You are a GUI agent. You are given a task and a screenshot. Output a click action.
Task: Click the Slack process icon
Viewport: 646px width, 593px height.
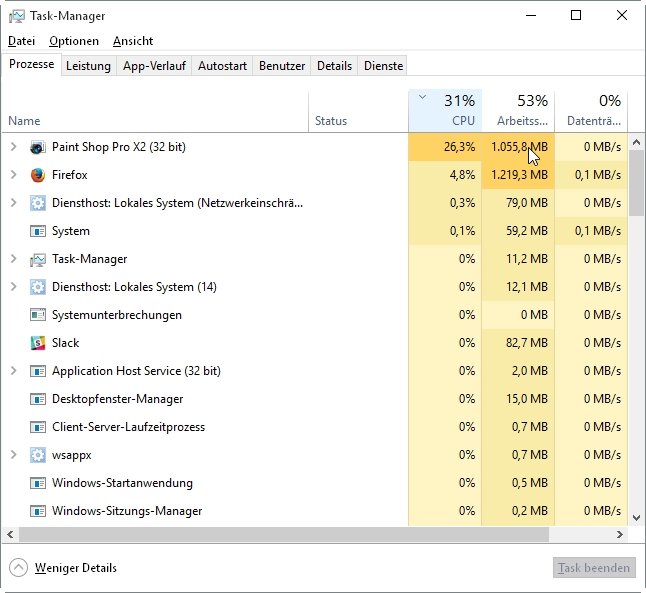click(37, 343)
